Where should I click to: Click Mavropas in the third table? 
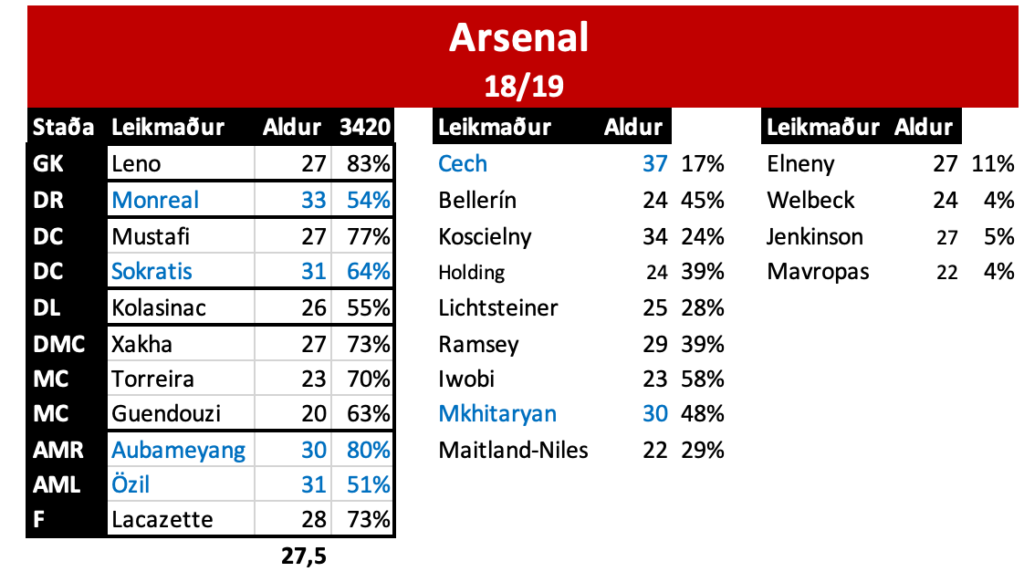click(x=818, y=271)
